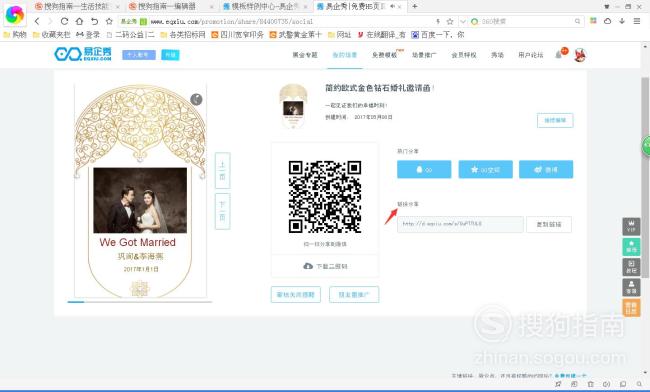Click the status bar sound icon
The width and height of the screenshot is (650, 392).
(x=606, y=385)
